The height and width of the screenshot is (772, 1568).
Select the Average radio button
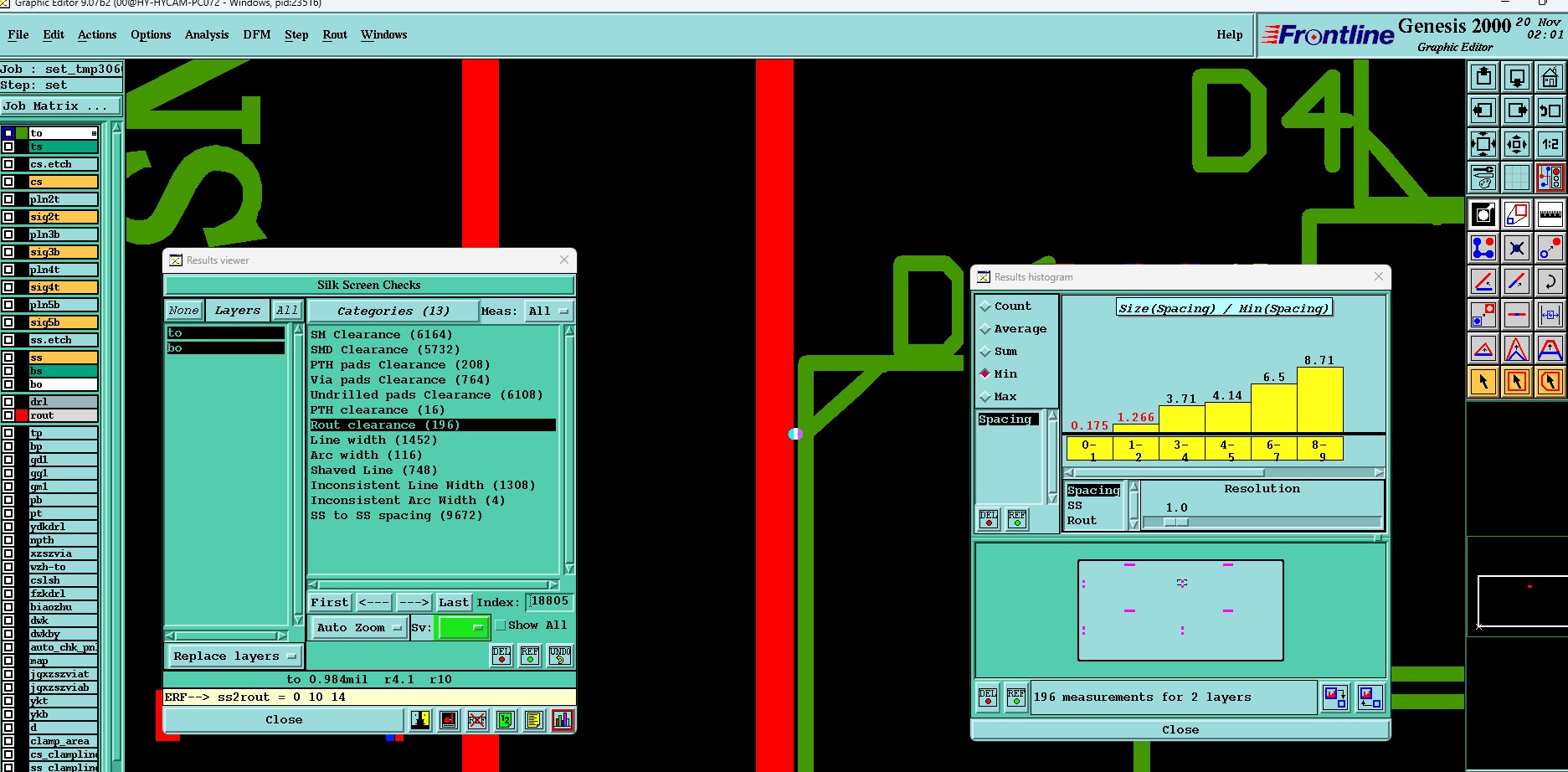pyautogui.click(x=985, y=329)
